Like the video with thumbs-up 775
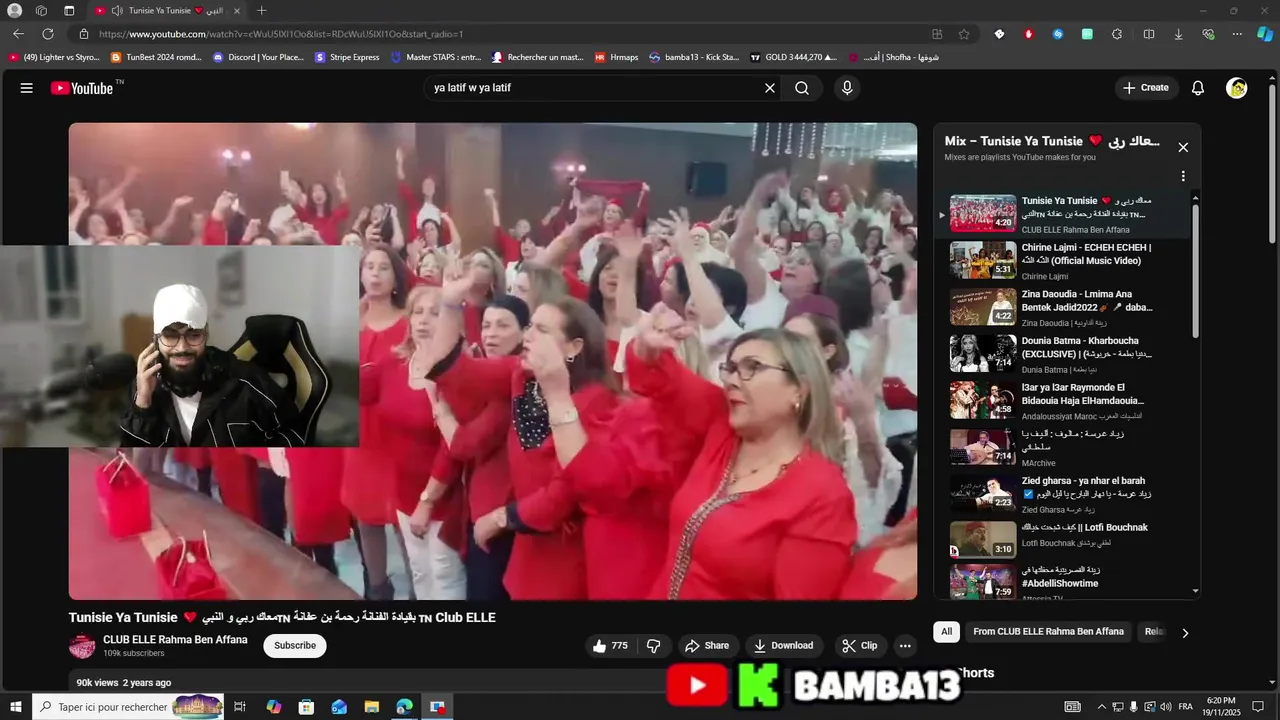1280x720 pixels. tap(610, 646)
